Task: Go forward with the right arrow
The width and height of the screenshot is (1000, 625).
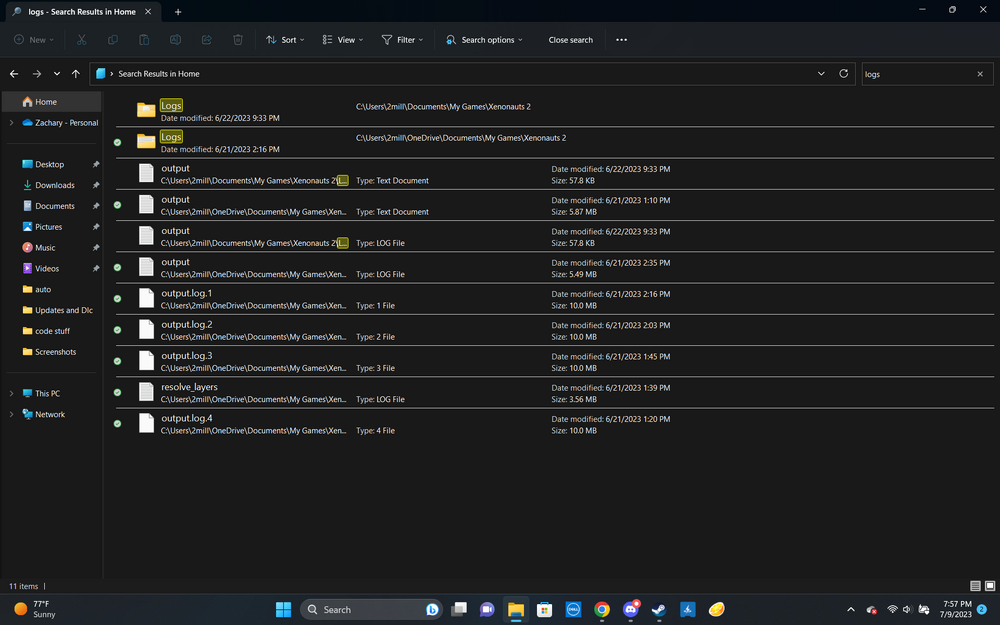Action: tap(37, 74)
